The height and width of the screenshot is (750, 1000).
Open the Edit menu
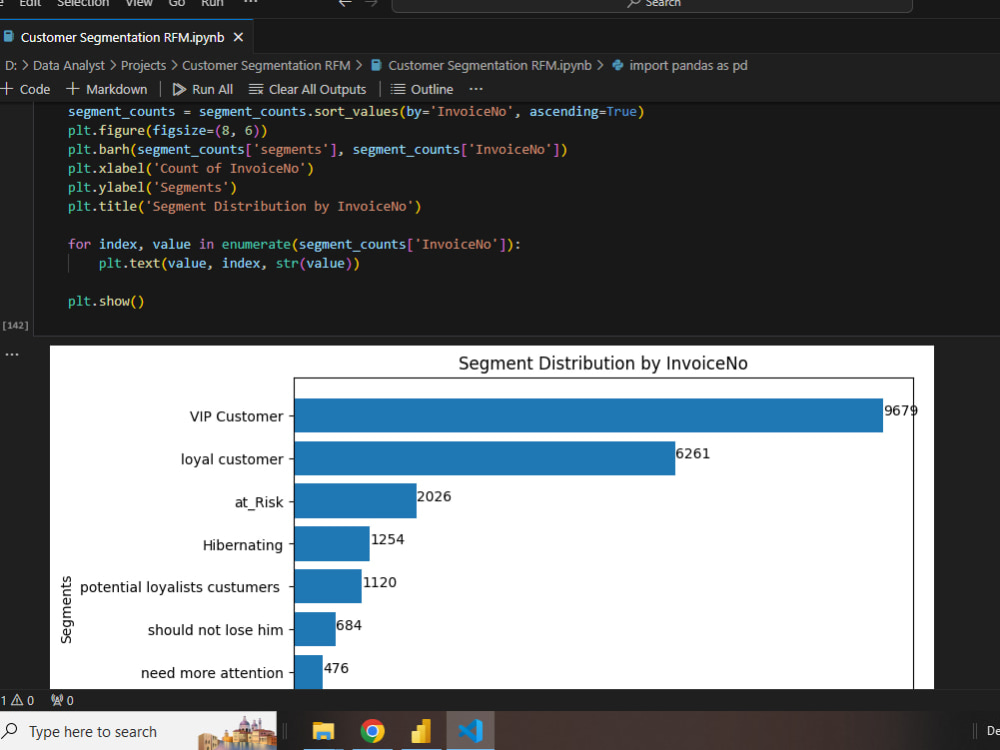coord(30,3)
